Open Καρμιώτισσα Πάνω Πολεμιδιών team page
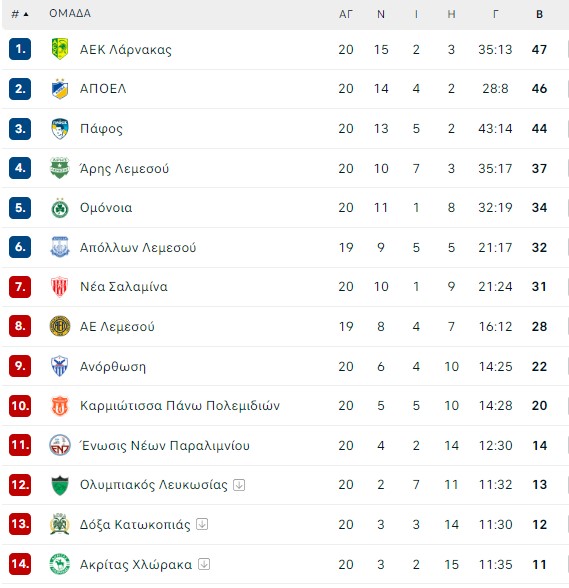This screenshot has height=588, width=569. (x=180, y=406)
